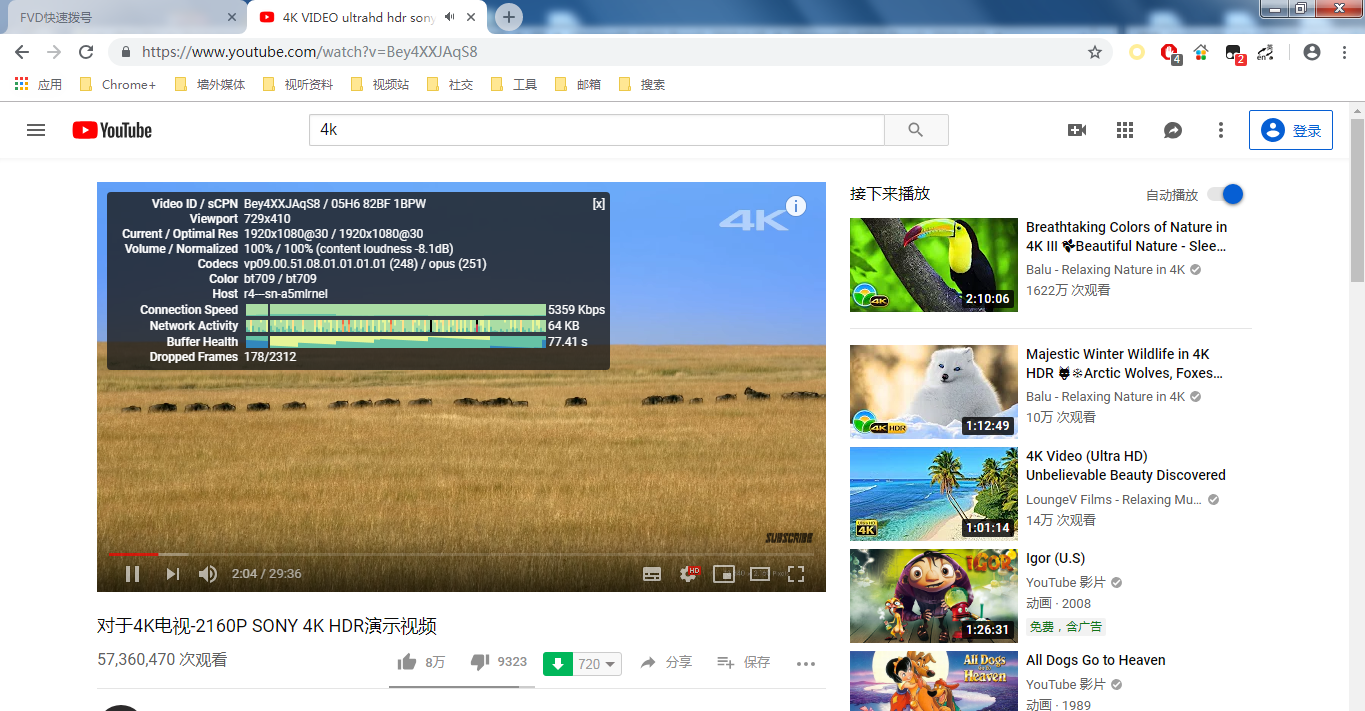Click the red-badged Chrome extension icon
Screen dimensions: 1365x711
(1169, 53)
